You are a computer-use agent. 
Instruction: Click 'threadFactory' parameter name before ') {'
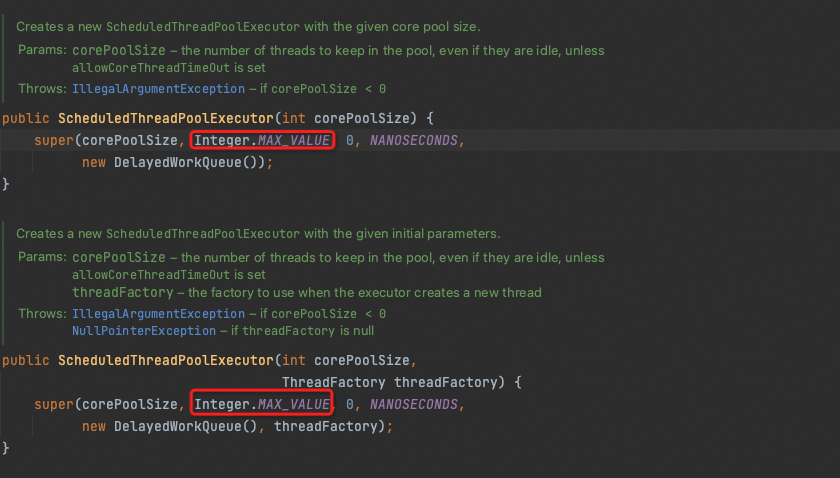[x=446, y=383]
